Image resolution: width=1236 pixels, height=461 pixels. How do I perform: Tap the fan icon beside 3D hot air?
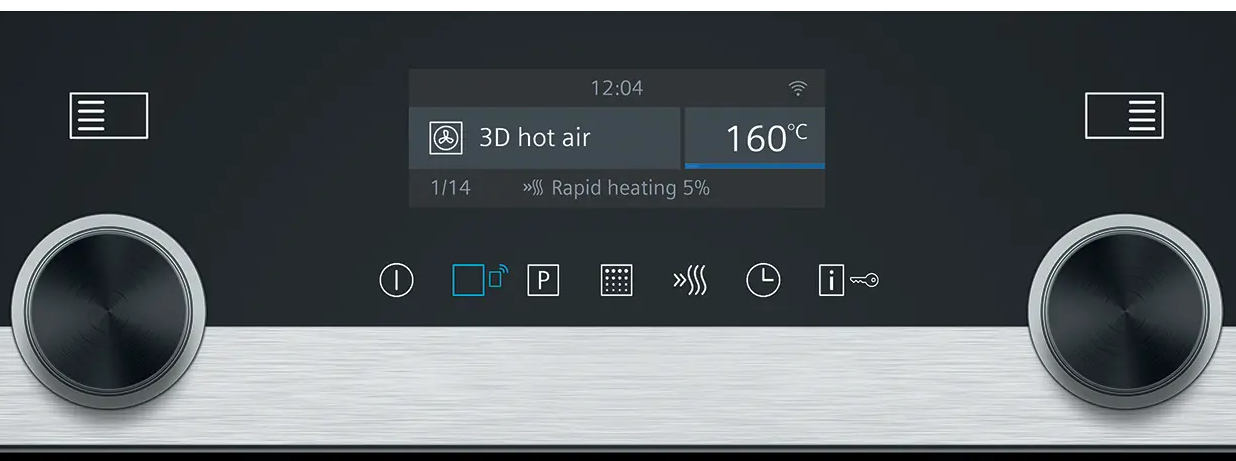point(446,138)
